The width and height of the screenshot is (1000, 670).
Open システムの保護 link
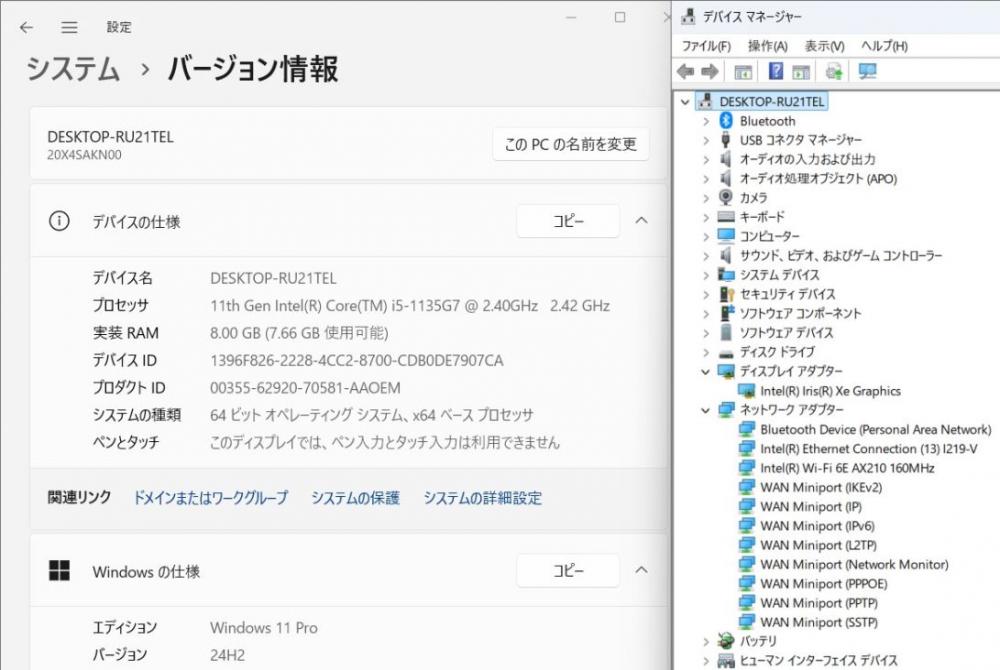355,498
